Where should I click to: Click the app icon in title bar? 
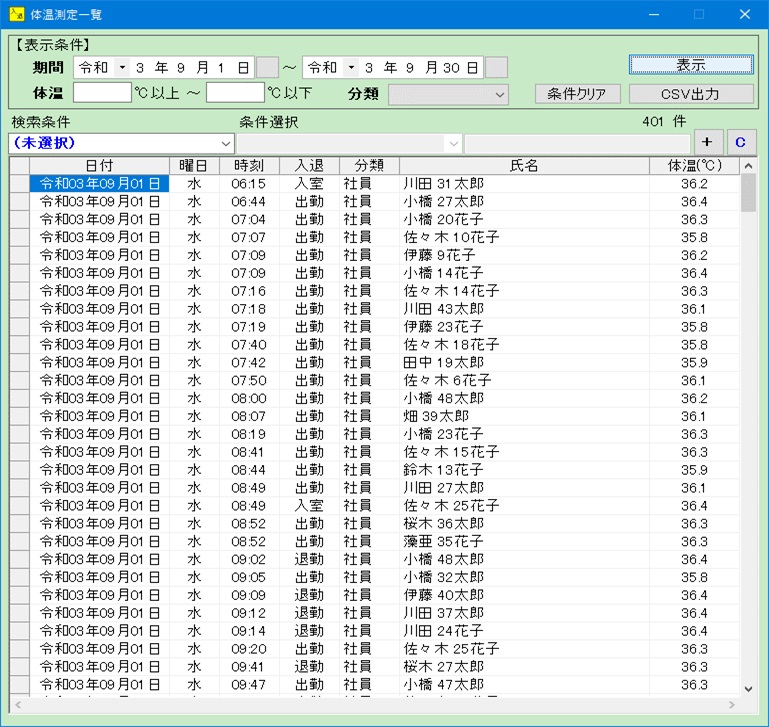(16, 15)
